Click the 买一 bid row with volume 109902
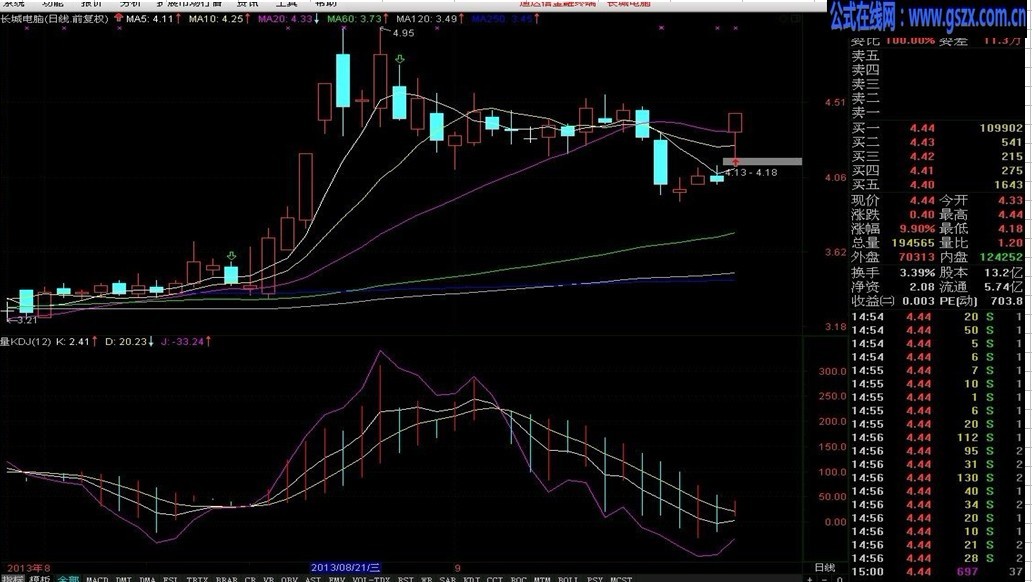This screenshot has width=1032, height=582. tap(937, 128)
